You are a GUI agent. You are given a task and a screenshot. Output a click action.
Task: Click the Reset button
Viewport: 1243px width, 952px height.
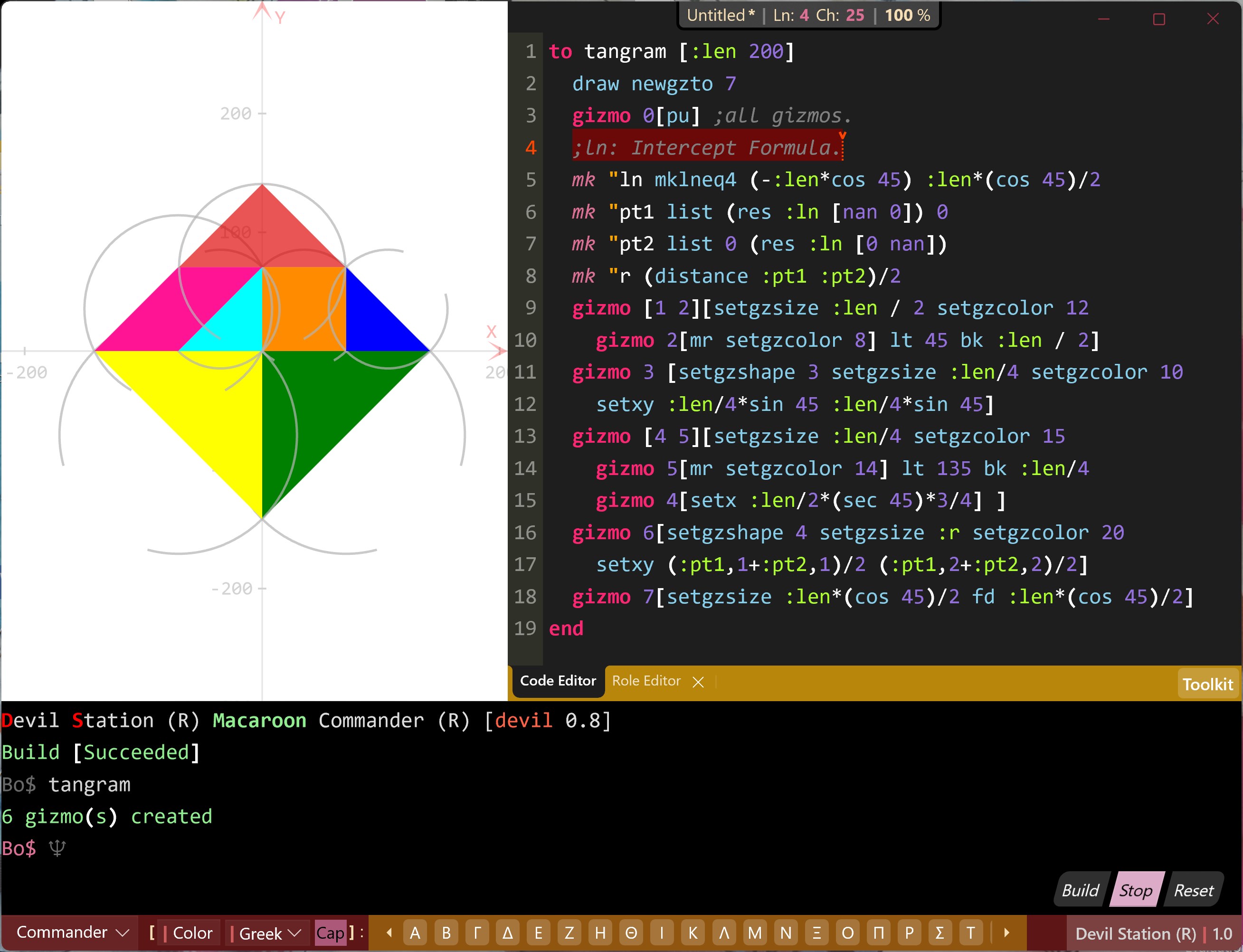[x=1193, y=890]
